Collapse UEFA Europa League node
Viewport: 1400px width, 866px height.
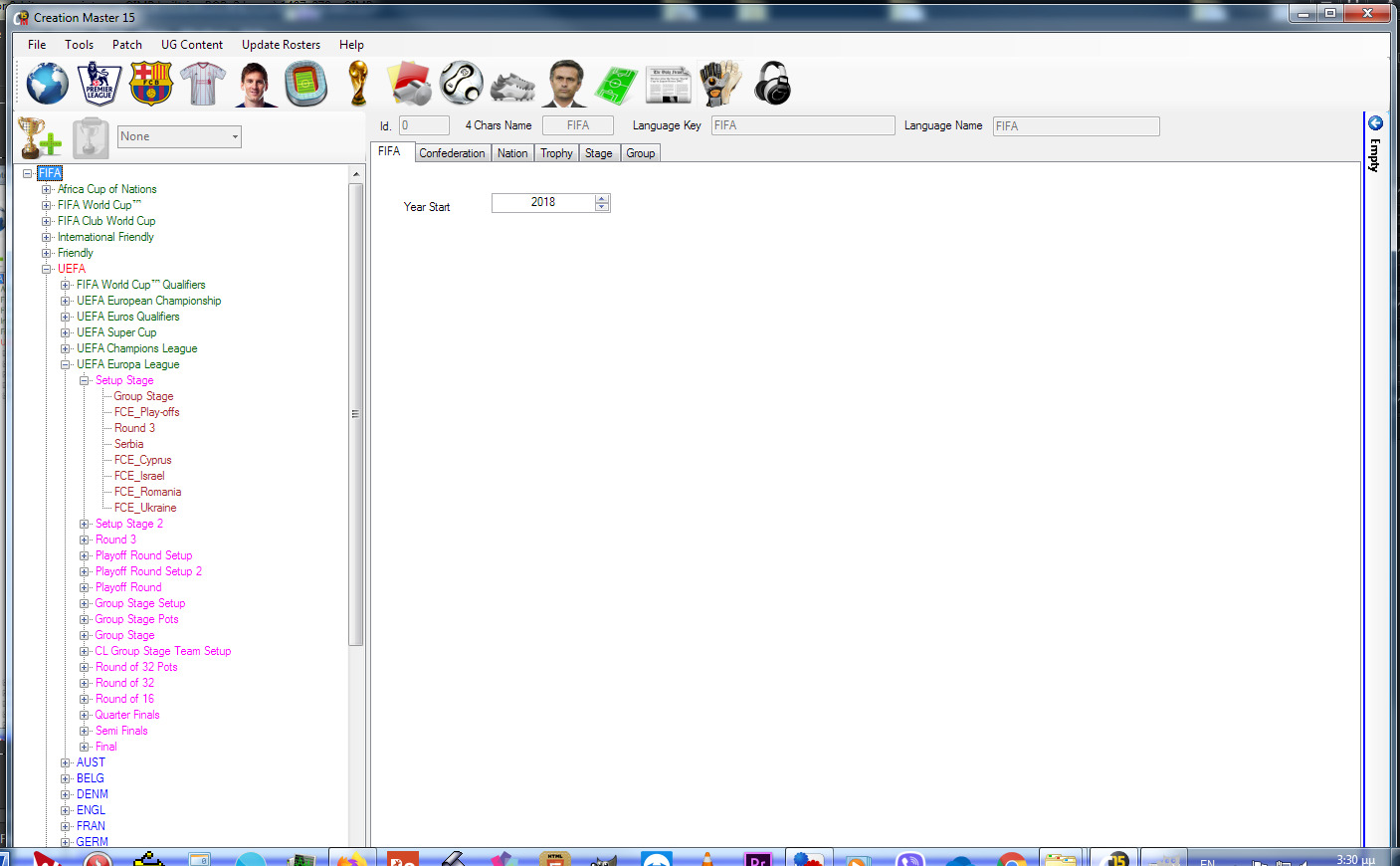pyautogui.click(x=66, y=364)
